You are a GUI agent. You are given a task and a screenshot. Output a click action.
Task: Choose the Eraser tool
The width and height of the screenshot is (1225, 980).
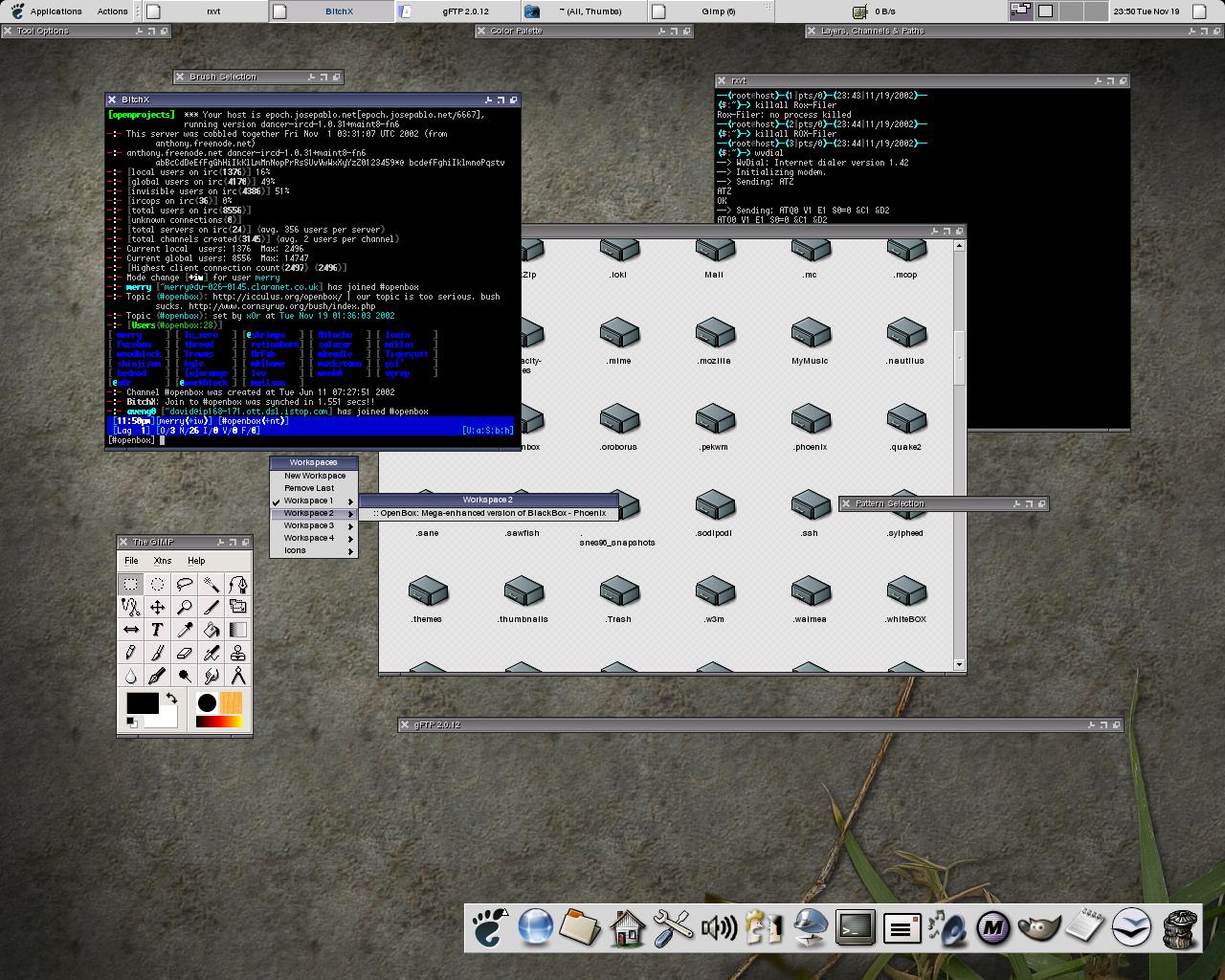tap(185, 653)
